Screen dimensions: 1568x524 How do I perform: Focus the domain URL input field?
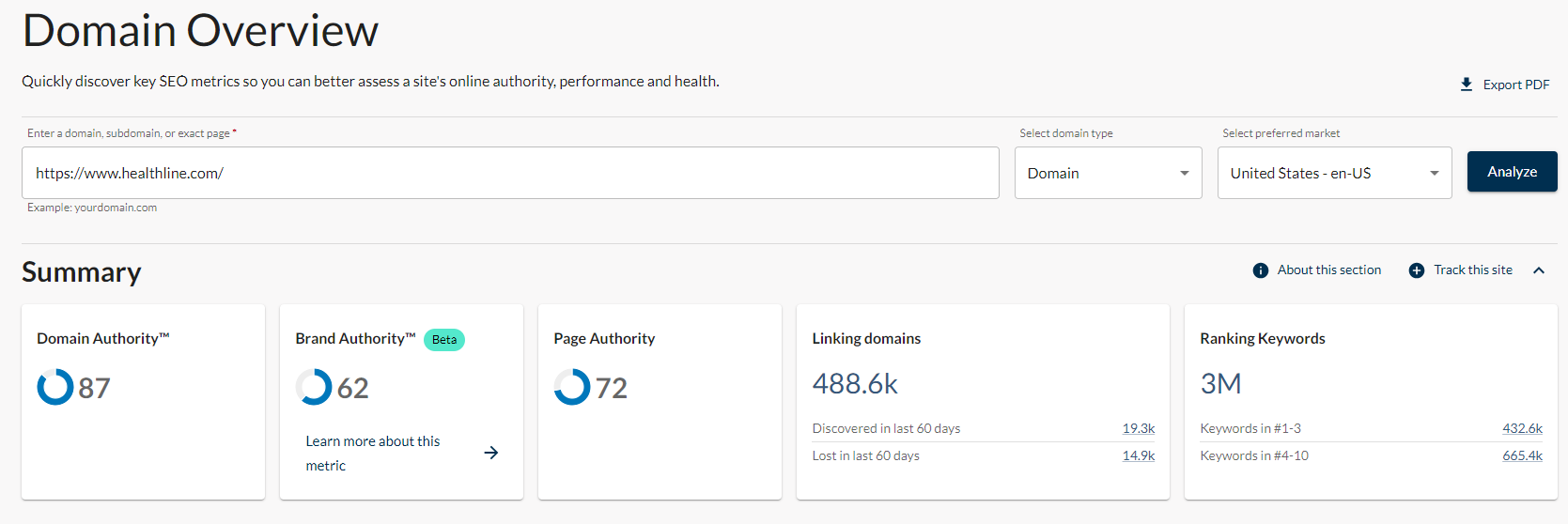pyautogui.click(x=510, y=173)
